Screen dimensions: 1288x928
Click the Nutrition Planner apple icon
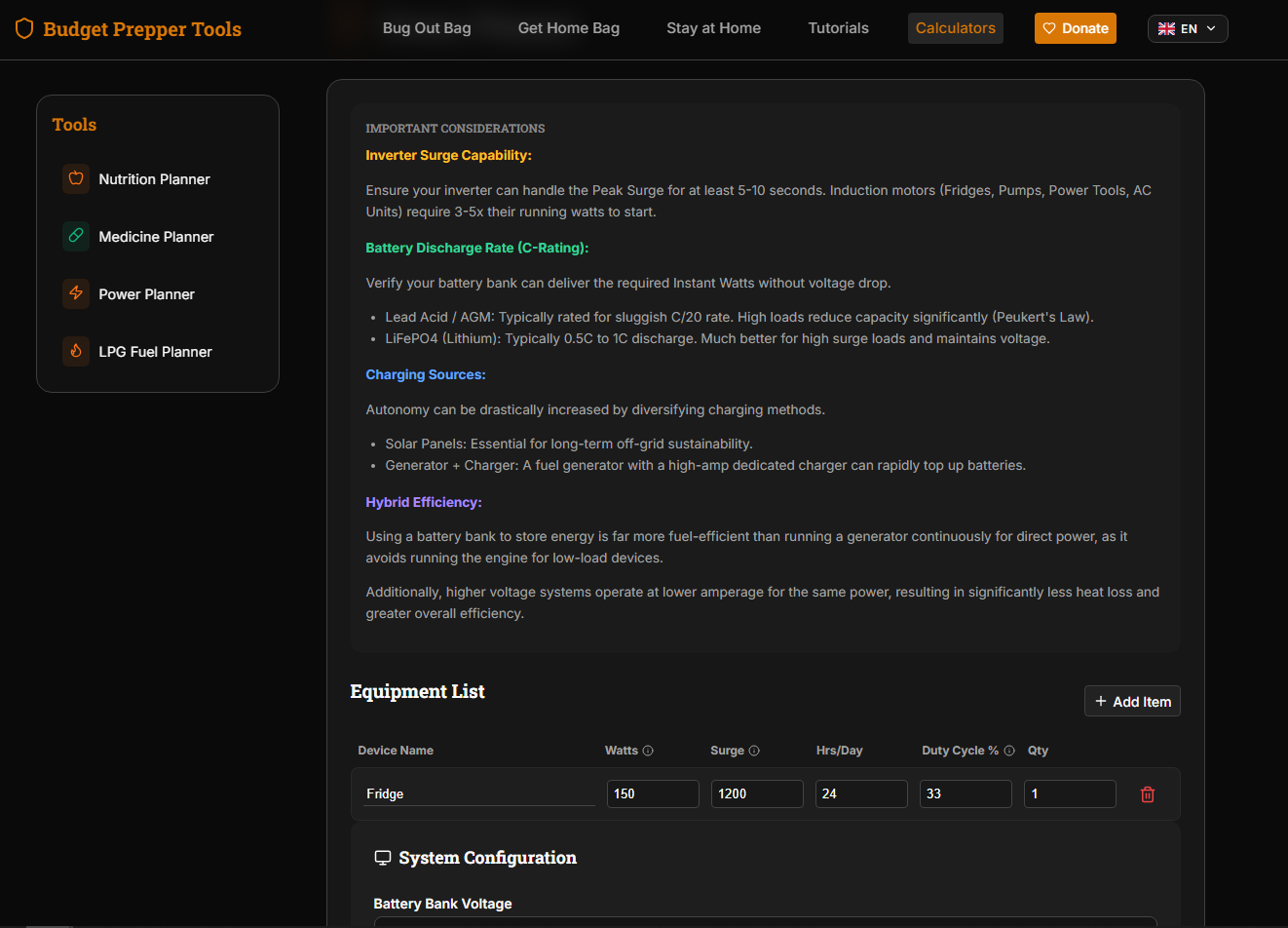76,178
